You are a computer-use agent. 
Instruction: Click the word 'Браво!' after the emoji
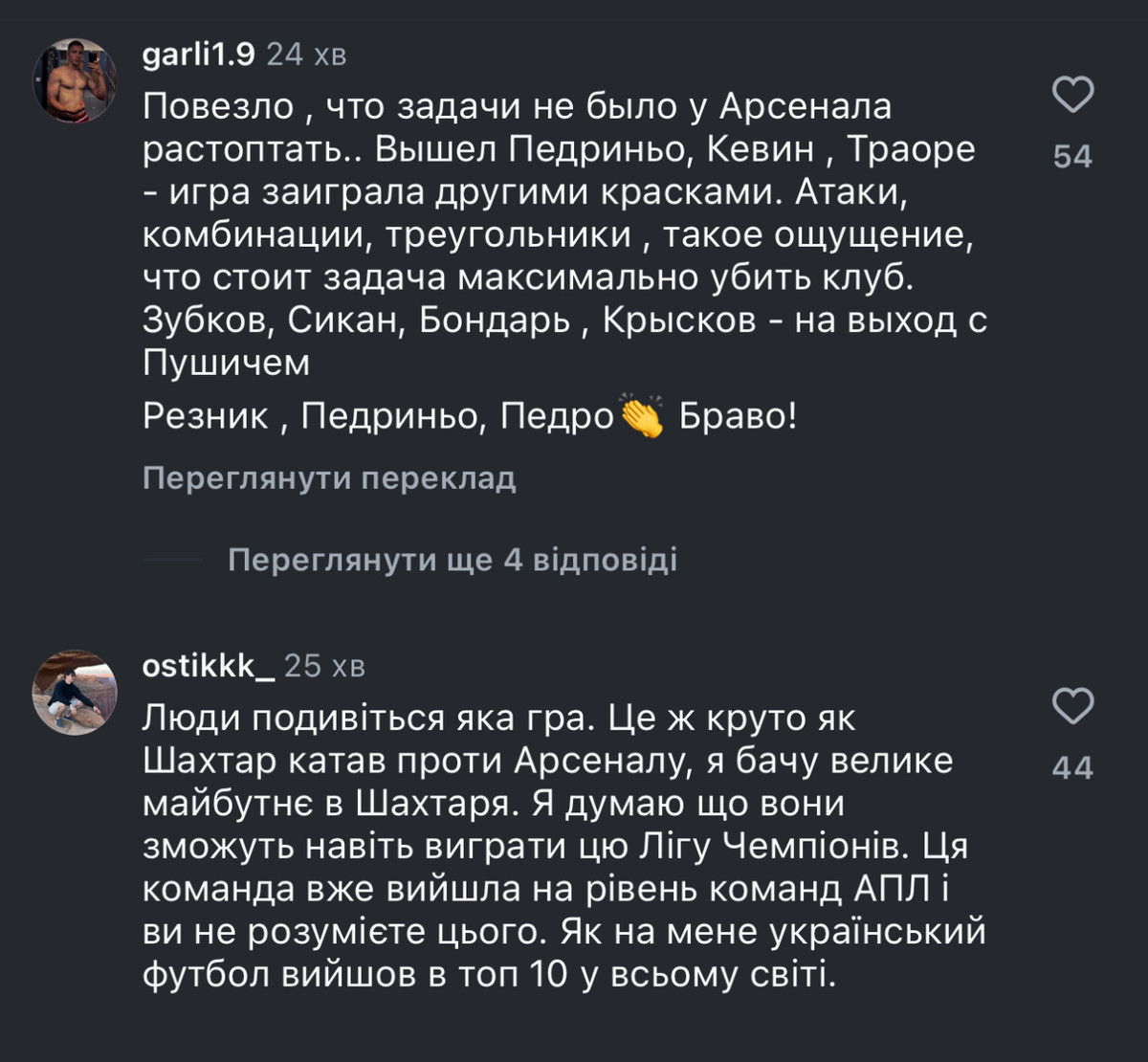pyautogui.click(x=737, y=417)
